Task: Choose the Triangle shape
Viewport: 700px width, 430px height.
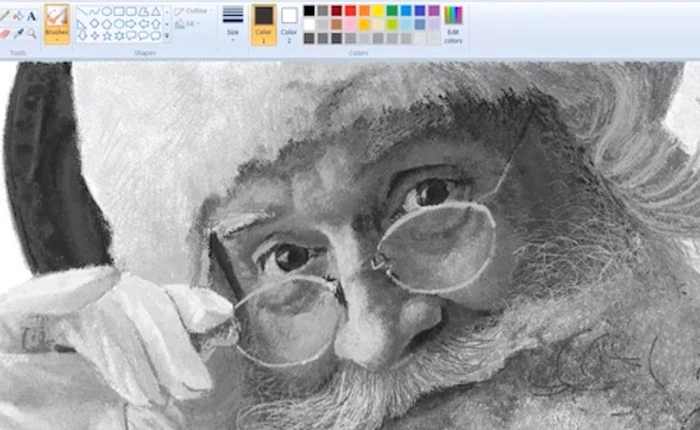Action: click(x=156, y=11)
